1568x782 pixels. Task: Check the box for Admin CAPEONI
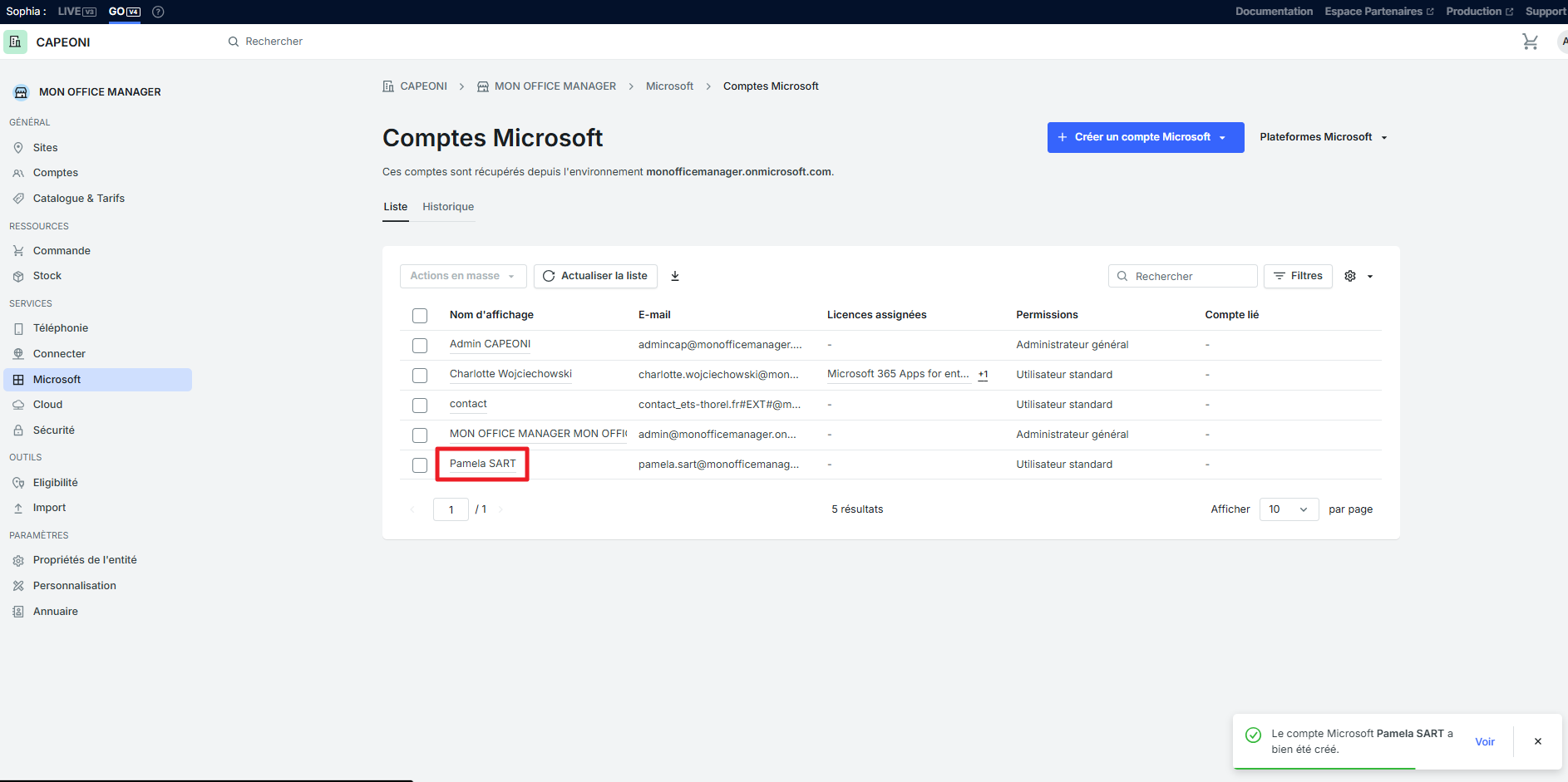coord(420,346)
